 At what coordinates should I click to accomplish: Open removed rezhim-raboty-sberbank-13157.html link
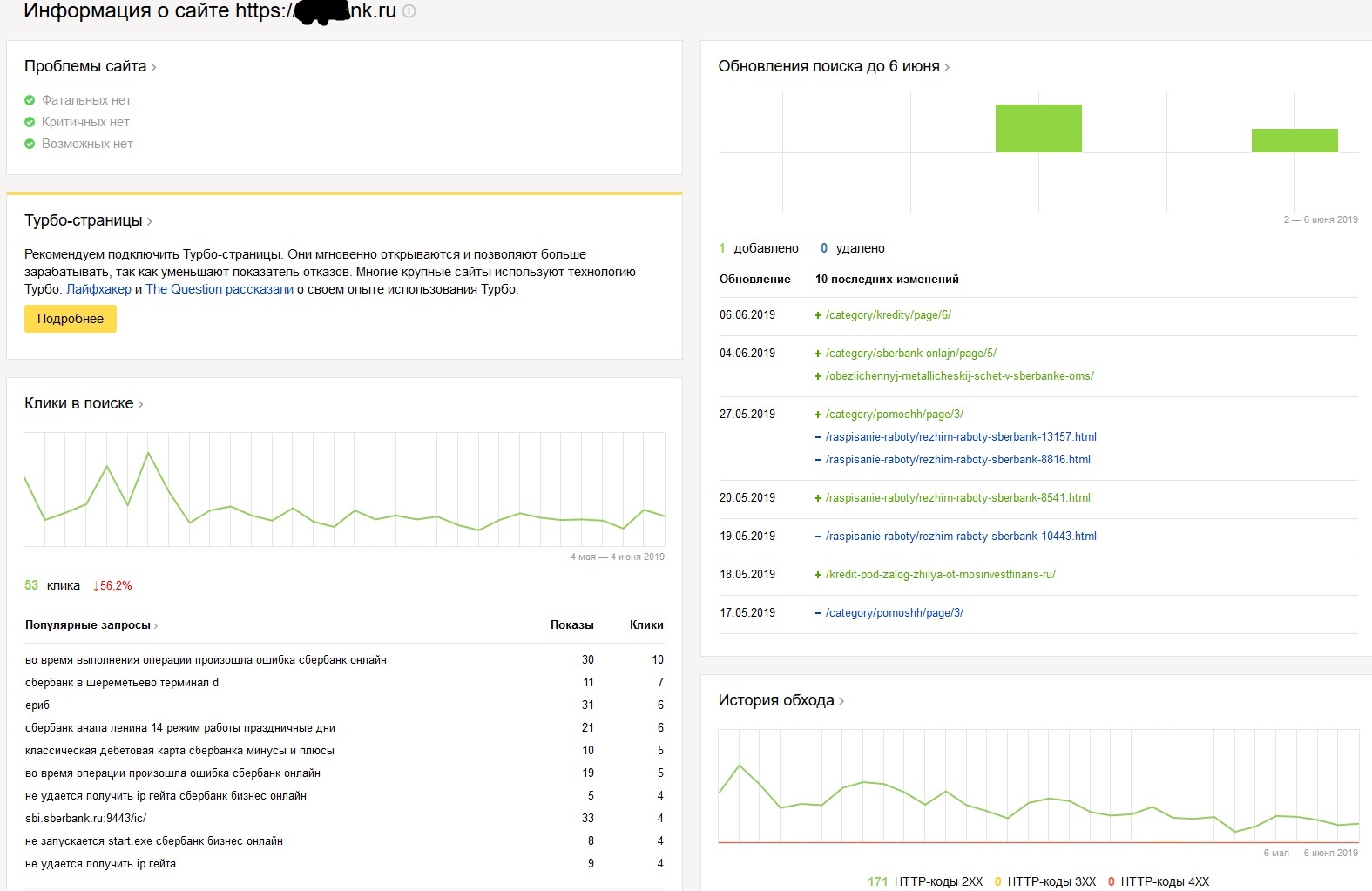pyautogui.click(x=961, y=437)
